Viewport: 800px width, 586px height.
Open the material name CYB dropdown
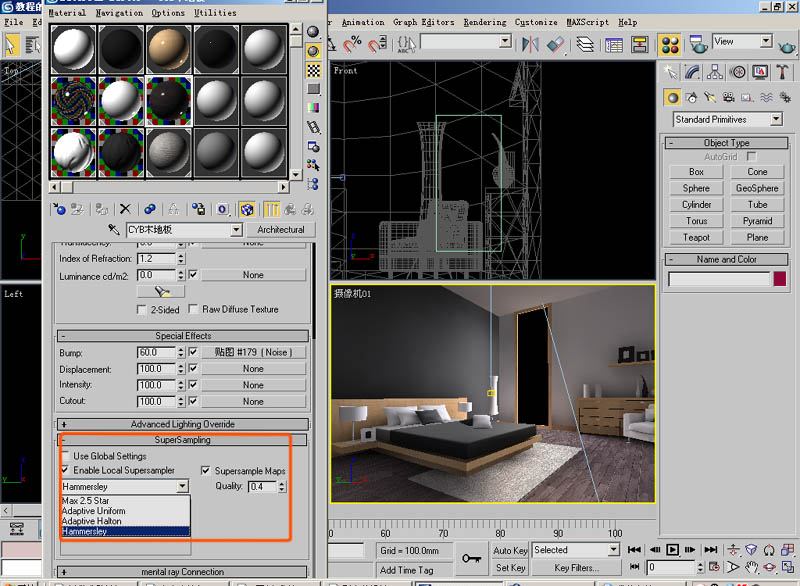236,230
